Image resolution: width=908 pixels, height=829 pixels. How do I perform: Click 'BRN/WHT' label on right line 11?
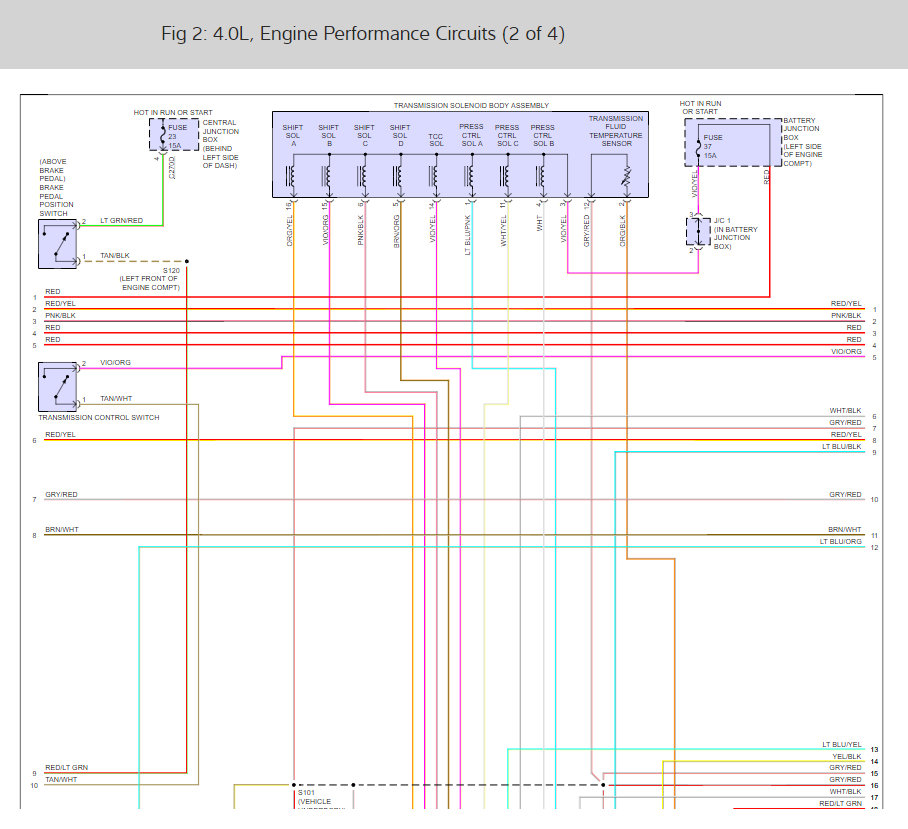844,530
